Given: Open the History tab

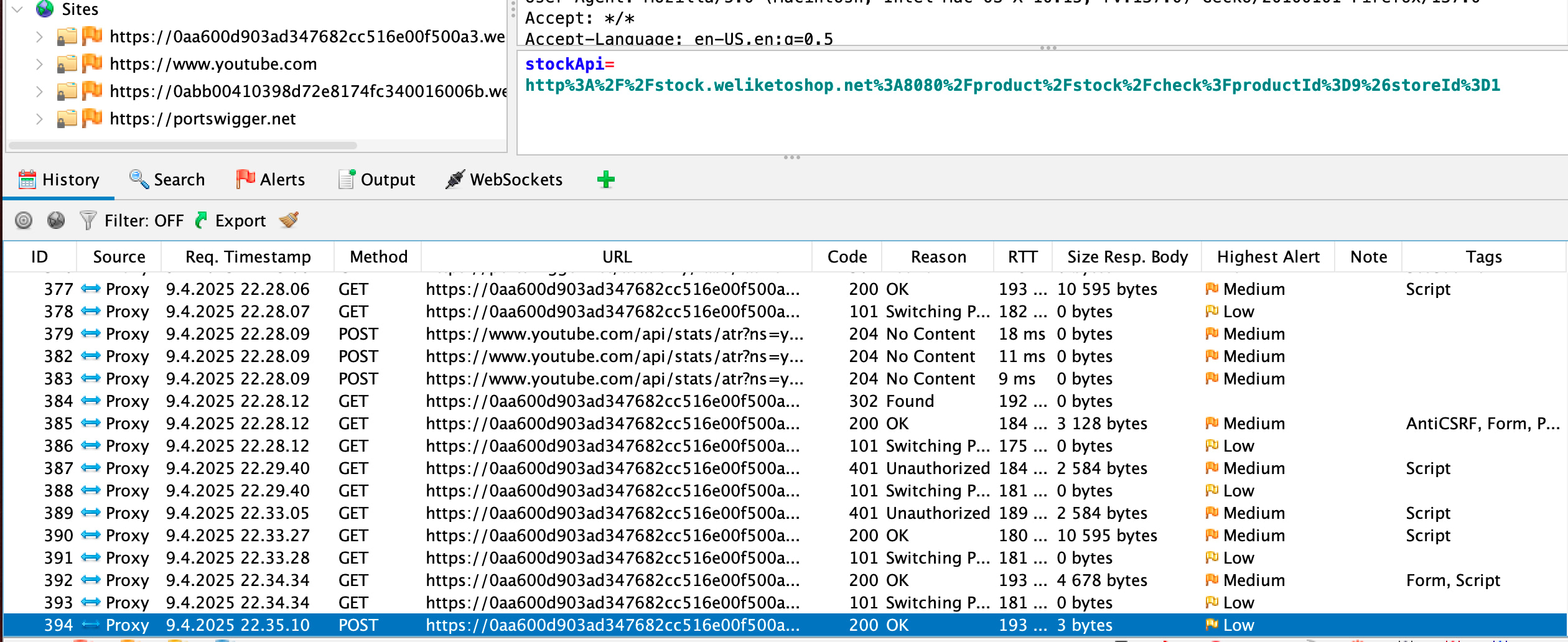Looking at the screenshot, I should click(x=70, y=180).
